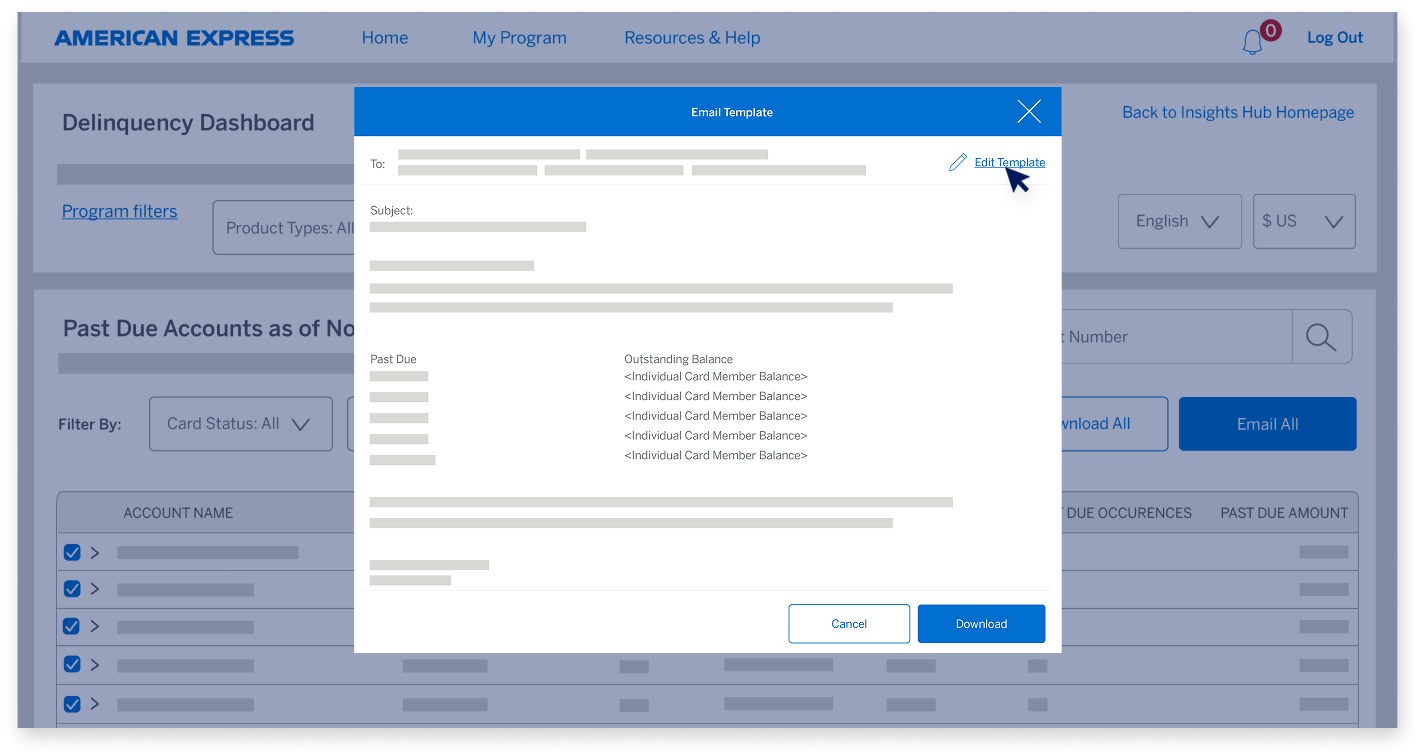Open Resources & Help menu
Image resolution: width=1421 pixels, height=756 pixels.
[x=692, y=37]
